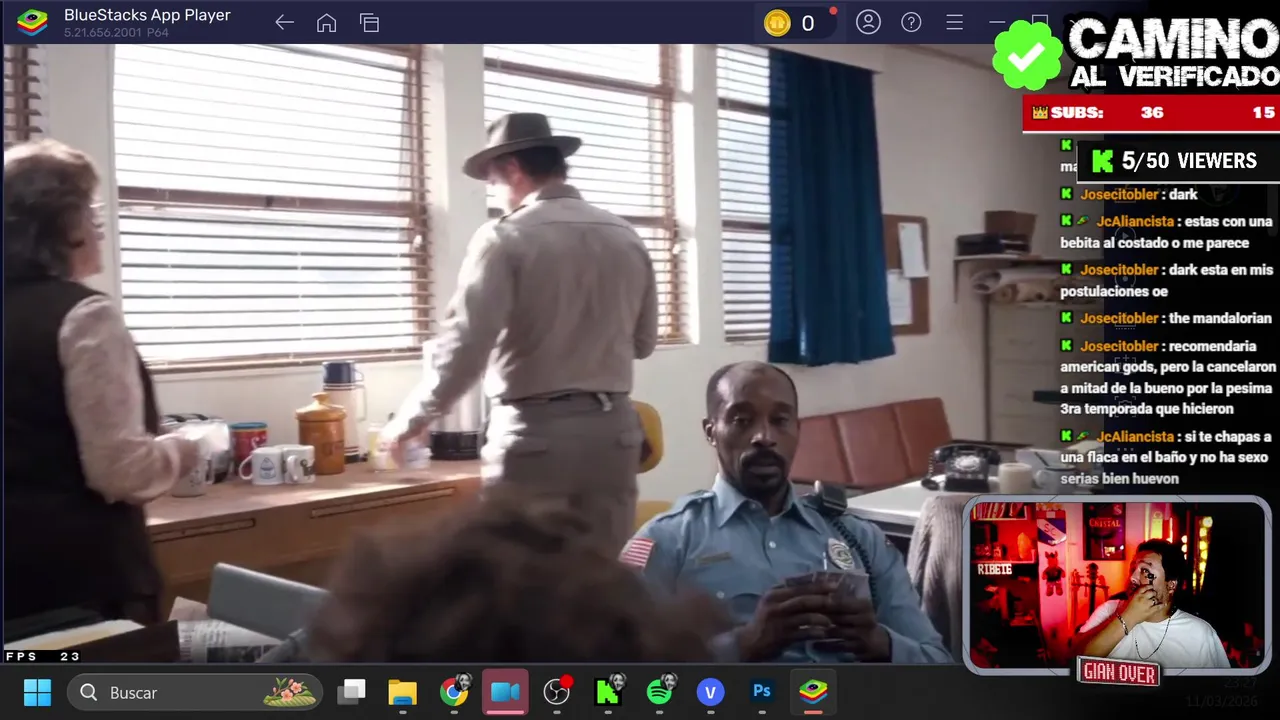Screen dimensions: 1280x720
Task: Go back with BlueStacks back arrow
Action: tap(284, 22)
